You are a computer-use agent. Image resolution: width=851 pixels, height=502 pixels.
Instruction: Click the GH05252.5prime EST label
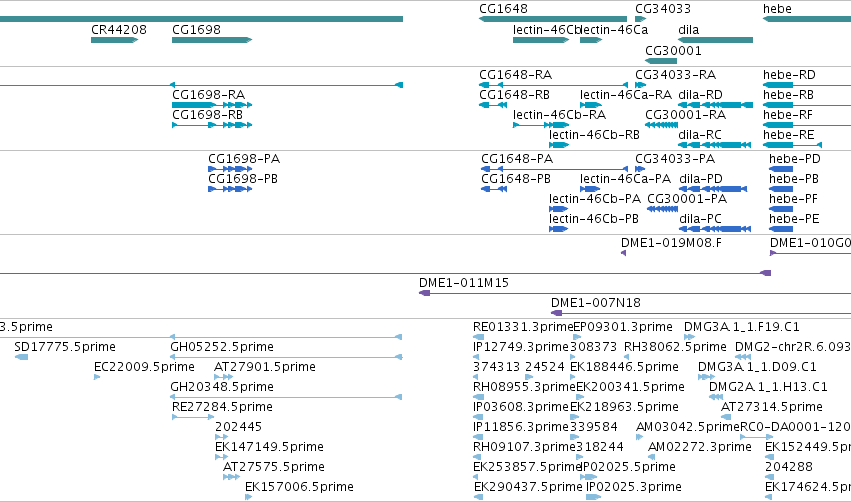[222, 347]
